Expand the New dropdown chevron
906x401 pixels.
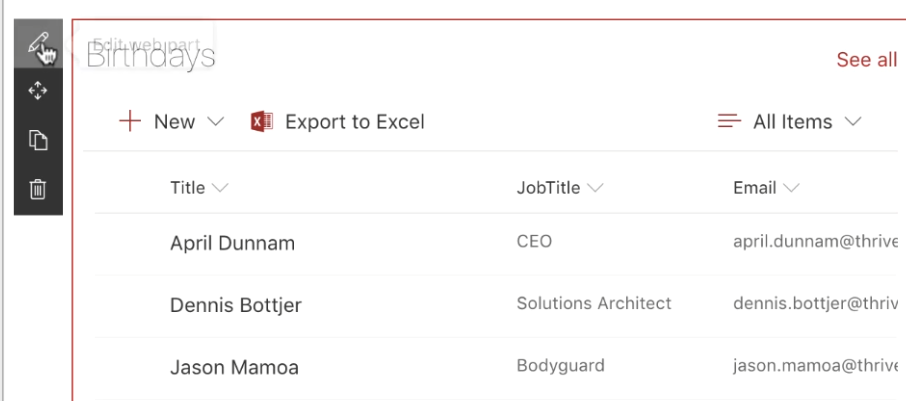point(216,121)
